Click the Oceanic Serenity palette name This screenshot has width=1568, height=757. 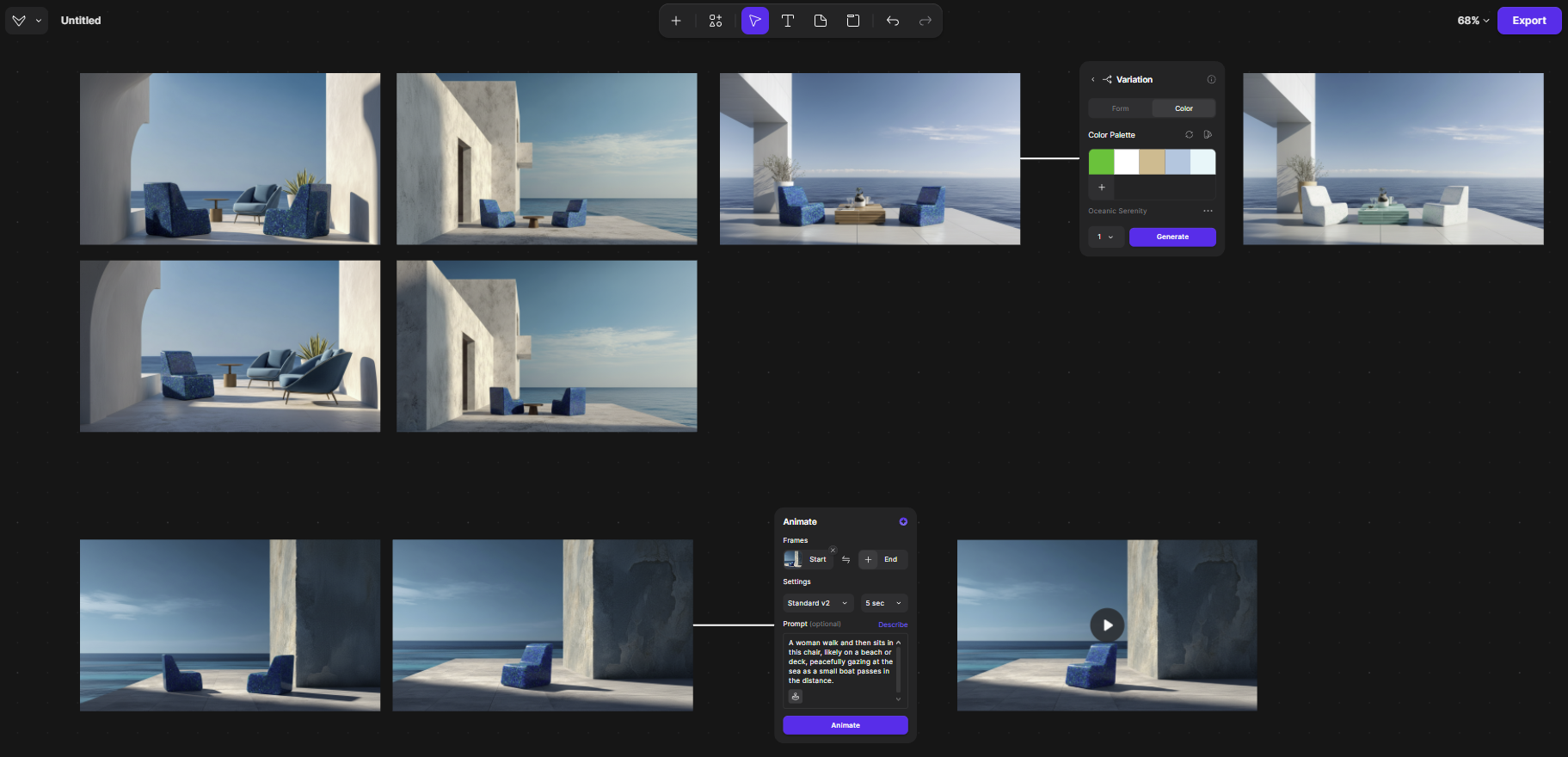pos(1117,211)
